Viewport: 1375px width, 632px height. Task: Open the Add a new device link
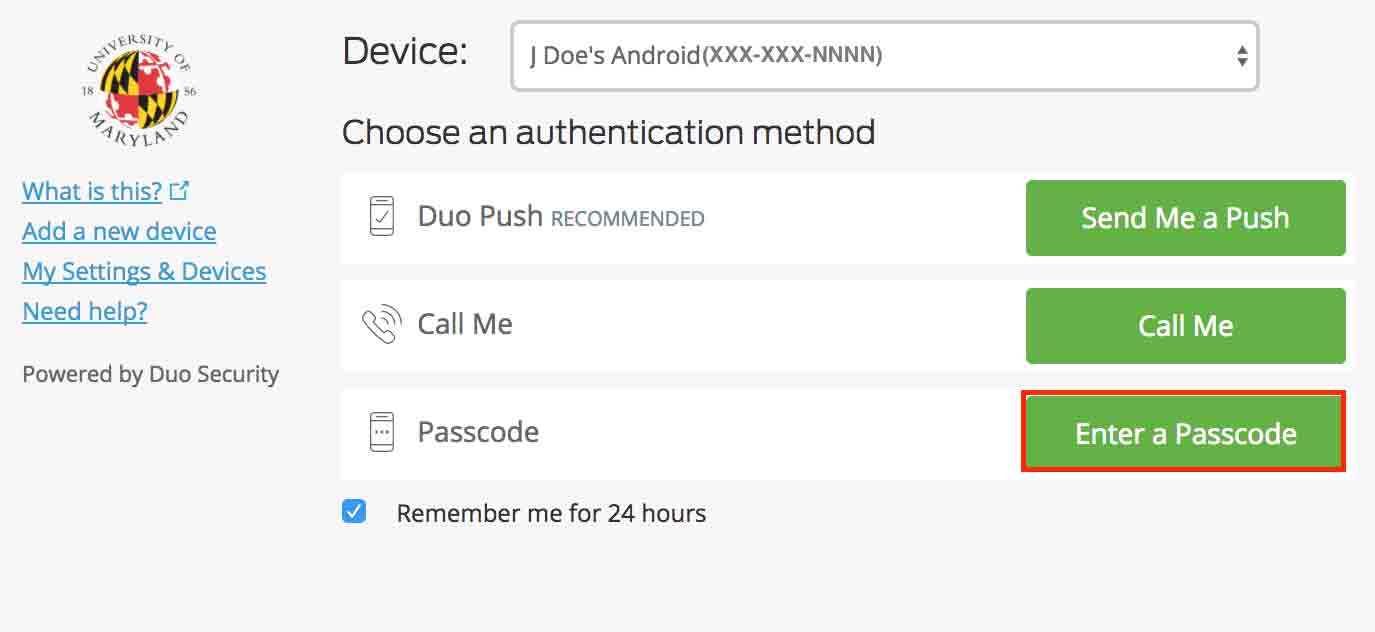click(x=118, y=230)
